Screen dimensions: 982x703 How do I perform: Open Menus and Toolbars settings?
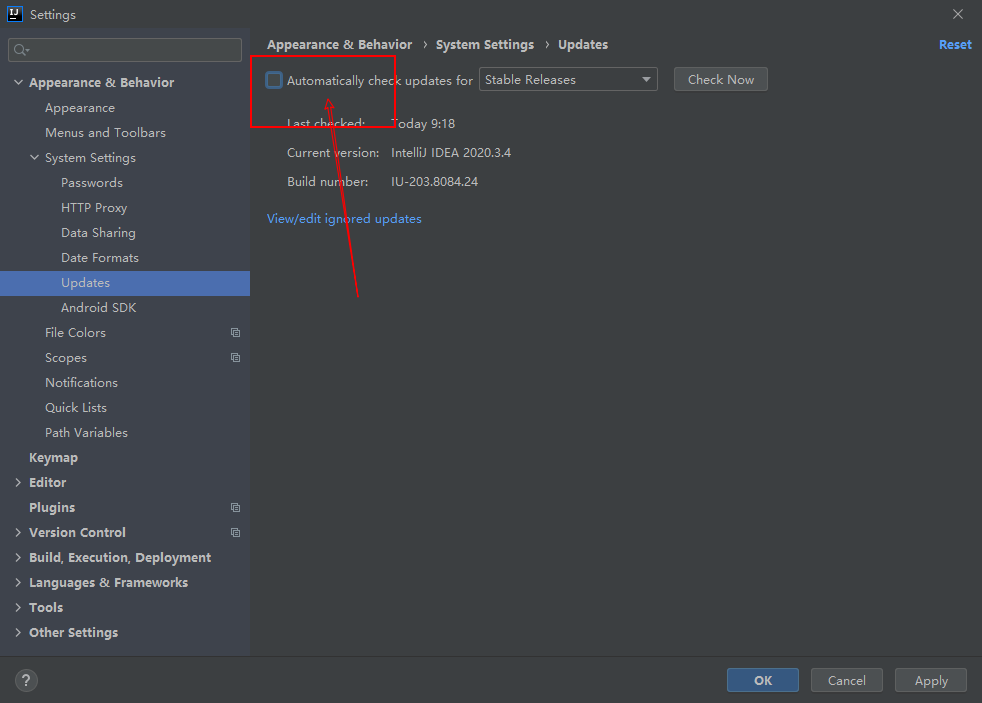click(105, 133)
